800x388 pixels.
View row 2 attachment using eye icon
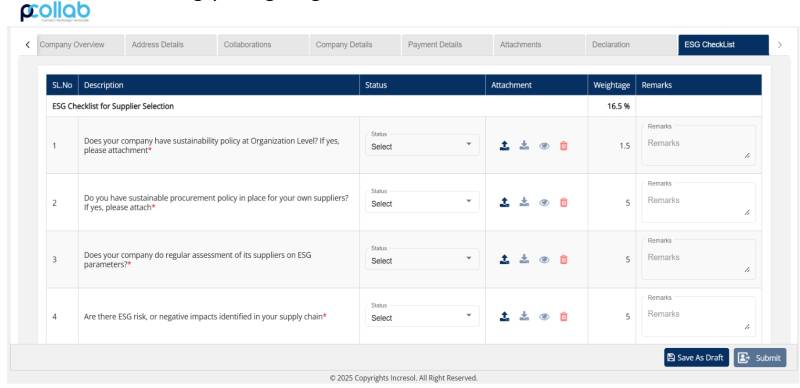[x=544, y=203]
